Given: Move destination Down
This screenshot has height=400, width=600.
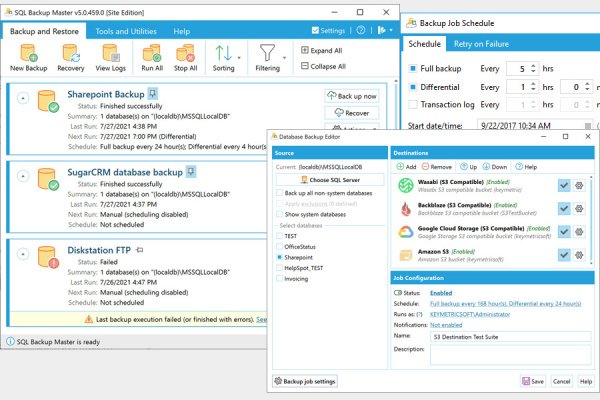Looking at the screenshot, I should pyautogui.click(x=495, y=167).
